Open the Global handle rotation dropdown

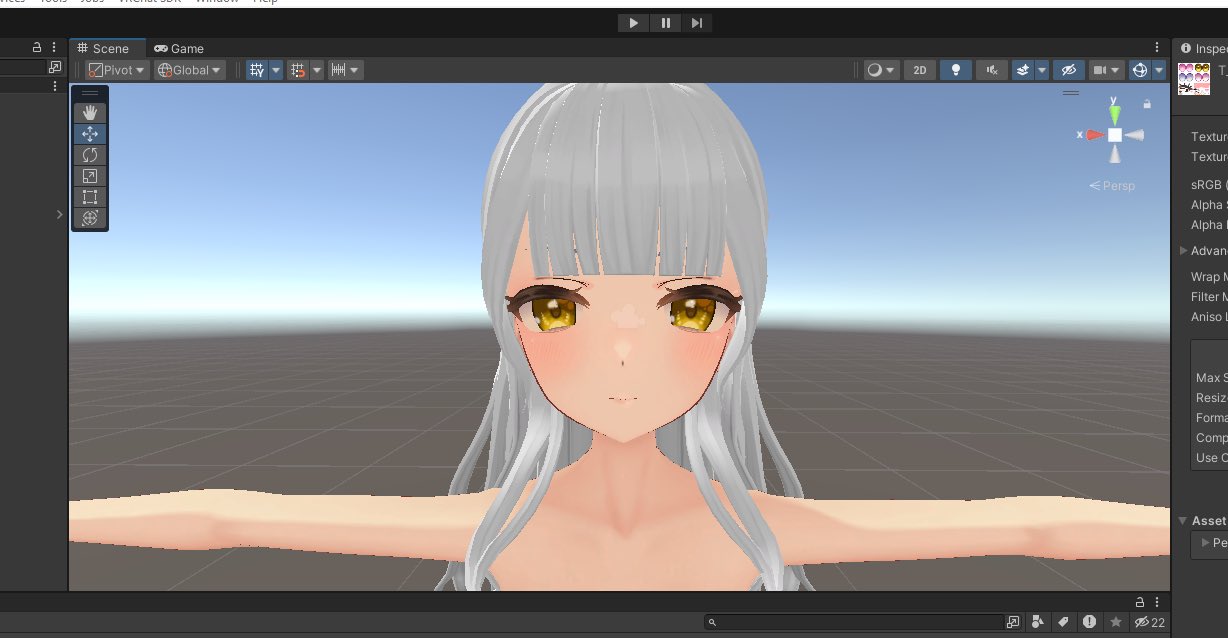(x=189, y=70)
